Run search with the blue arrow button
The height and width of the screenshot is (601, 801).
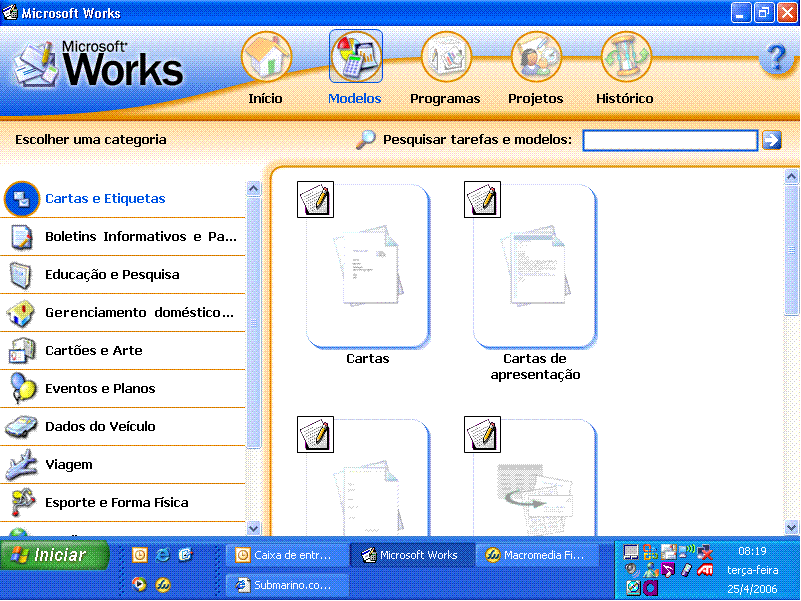tap(772, 140)
